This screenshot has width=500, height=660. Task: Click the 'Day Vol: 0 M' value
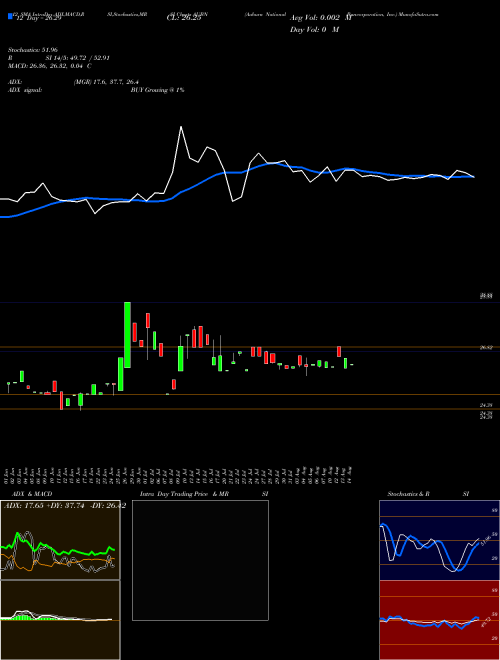pyautogui.click(x=314, y=30)
